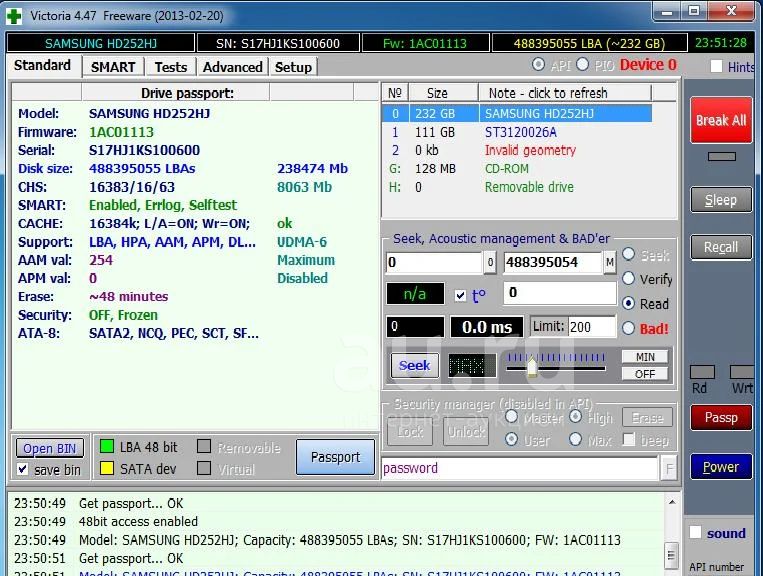
Task: Click the Wrt write indicator box
Action: (x=742, y=372)
